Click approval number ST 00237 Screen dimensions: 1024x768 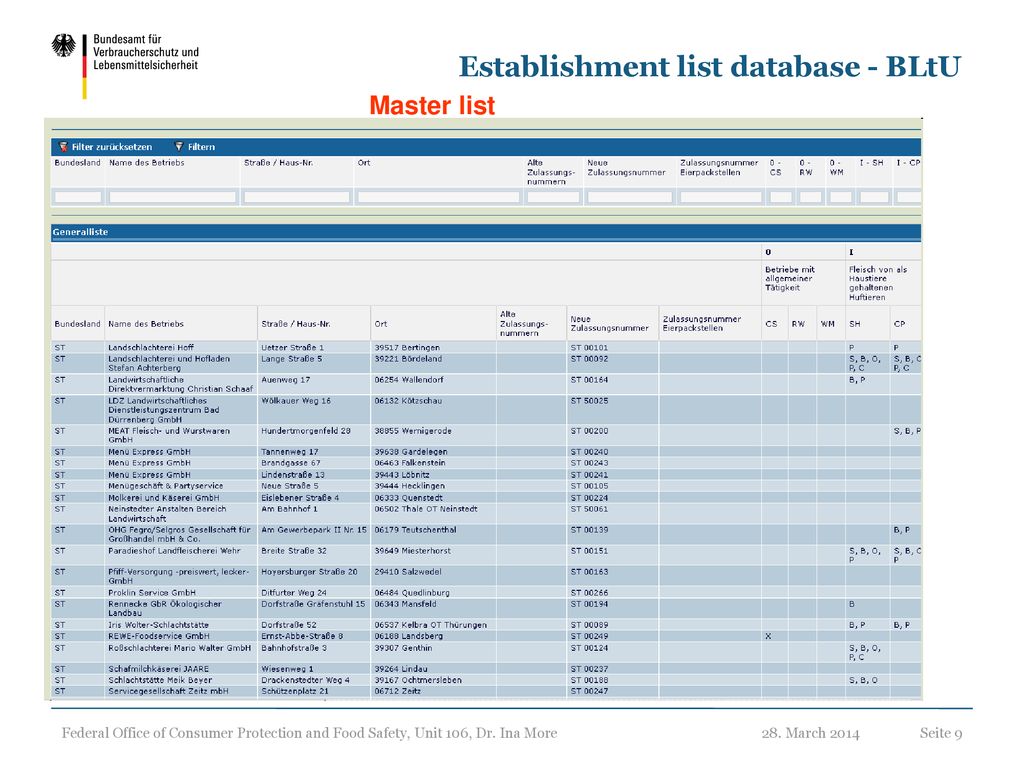[589, 669]
